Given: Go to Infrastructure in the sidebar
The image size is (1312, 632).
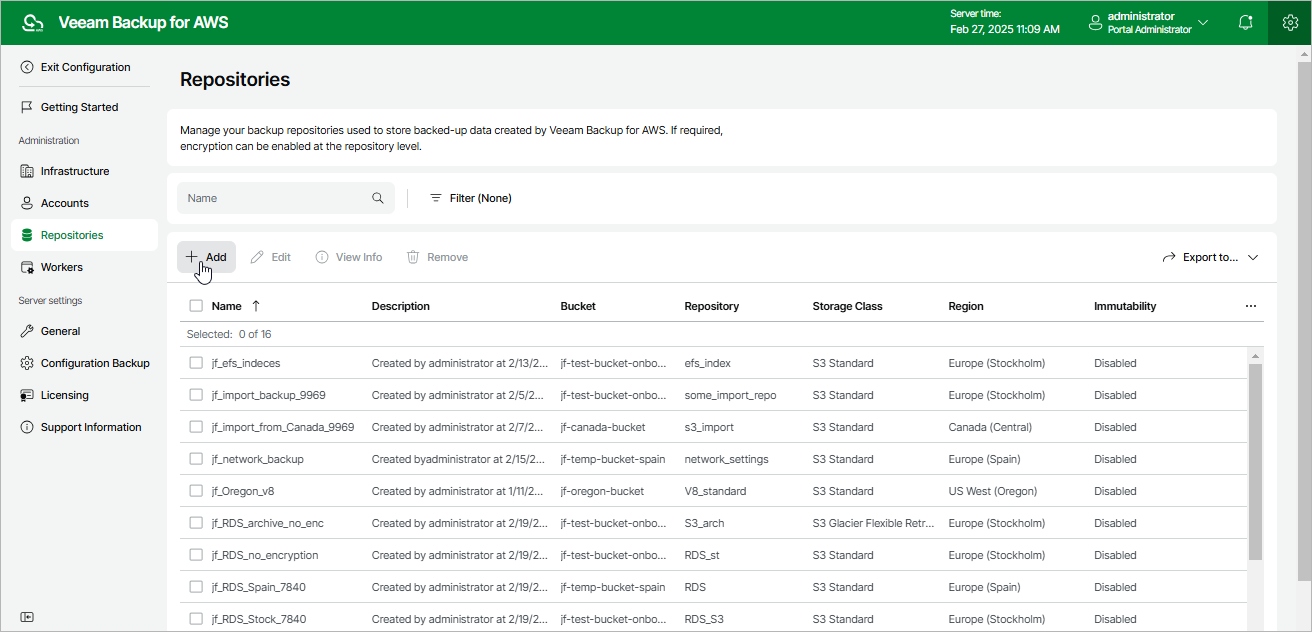Looking at the screenshot, I should pos(75,171).
